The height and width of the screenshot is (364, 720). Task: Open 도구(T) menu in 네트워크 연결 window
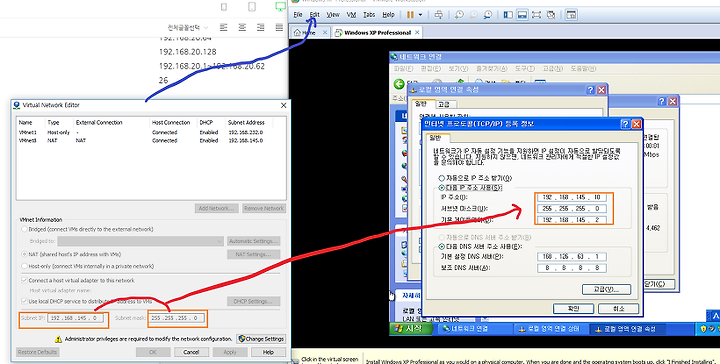[524, 68]
